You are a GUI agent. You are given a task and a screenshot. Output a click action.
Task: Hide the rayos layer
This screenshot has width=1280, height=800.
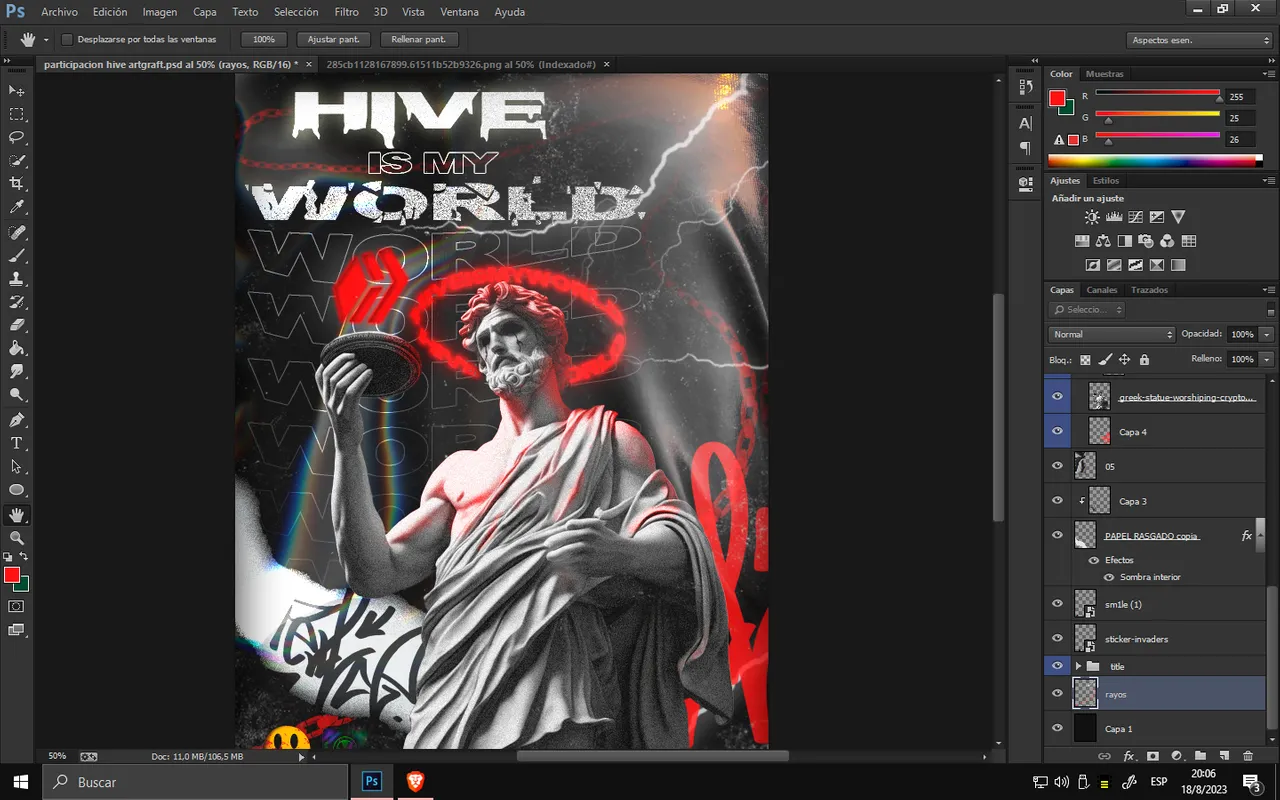coord(1057,693)
